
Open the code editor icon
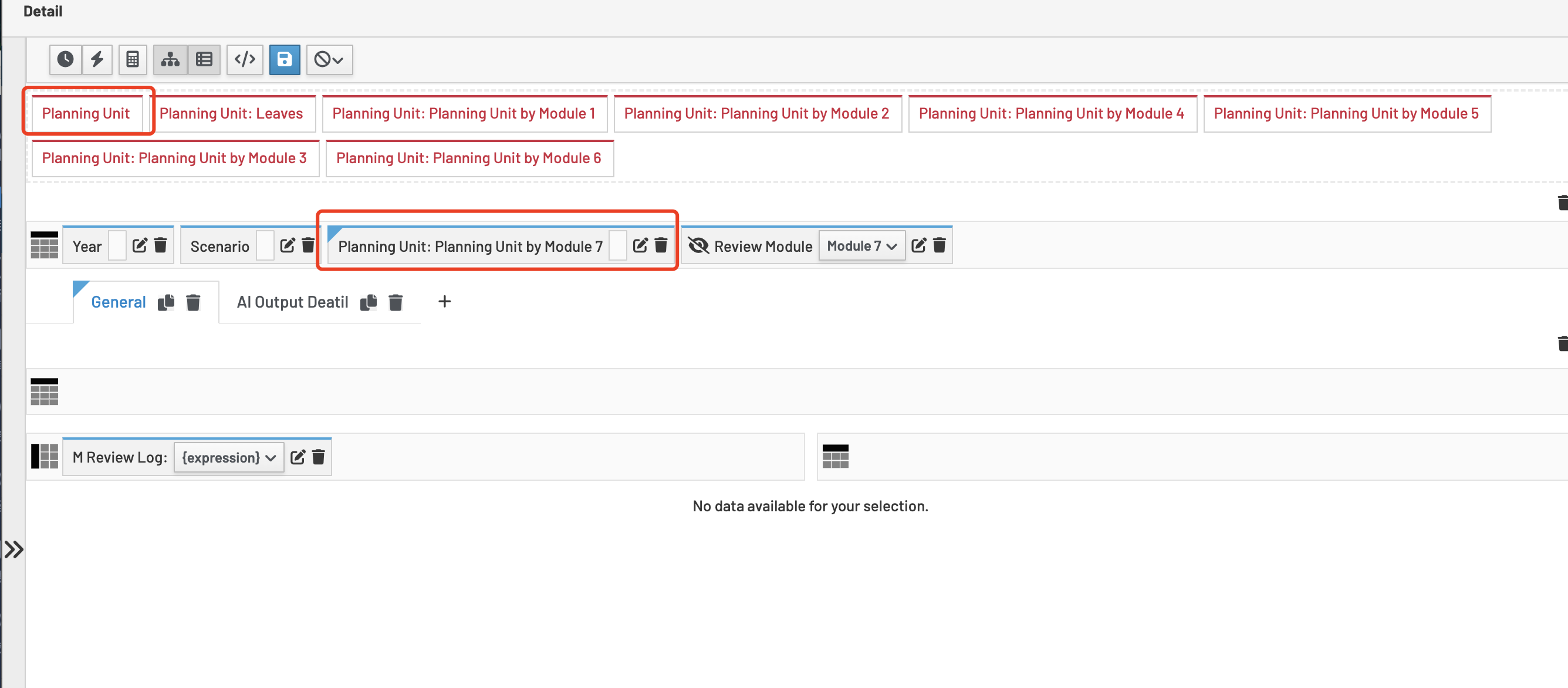tap(245, 59)
